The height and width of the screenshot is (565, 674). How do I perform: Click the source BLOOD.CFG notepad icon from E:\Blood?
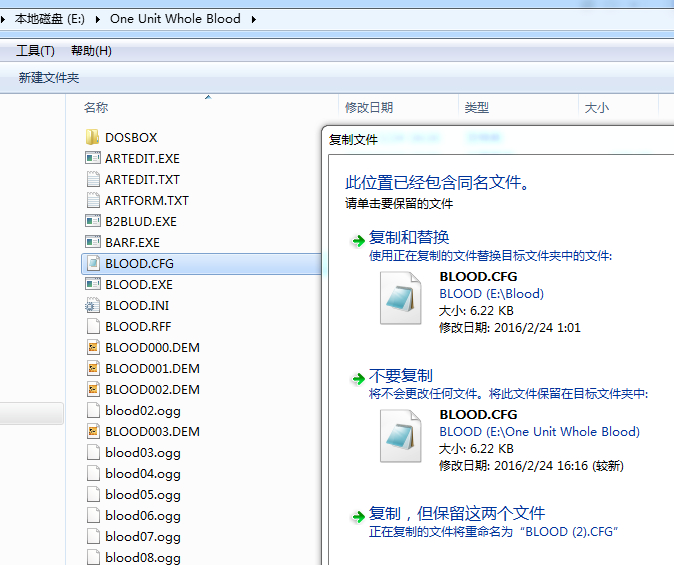point(401,298)
